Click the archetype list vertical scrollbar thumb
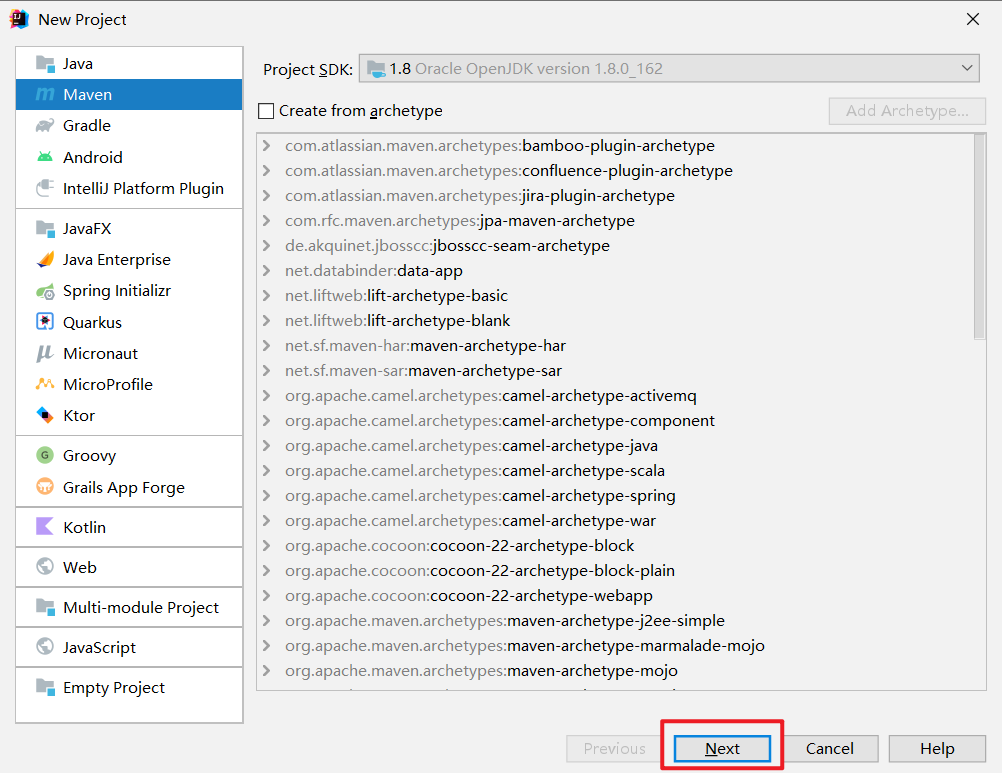 pos(979,236)
